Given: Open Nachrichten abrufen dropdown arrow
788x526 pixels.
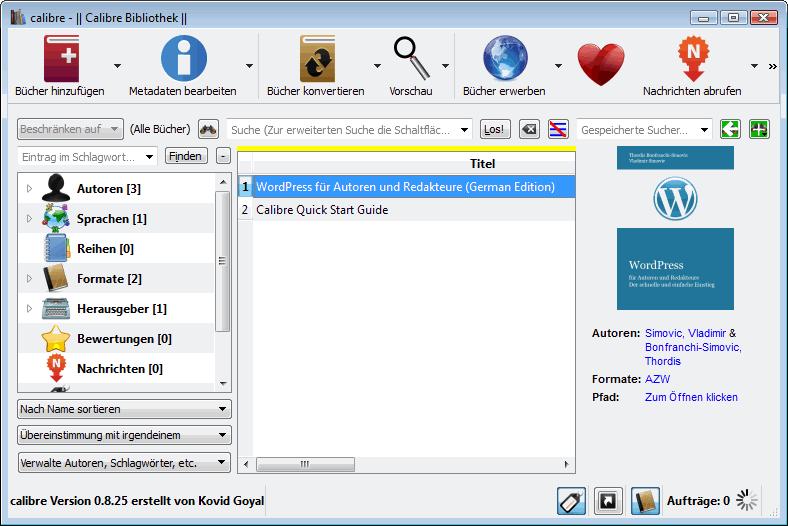Looking at the screenshot, I should pos(754,66).
